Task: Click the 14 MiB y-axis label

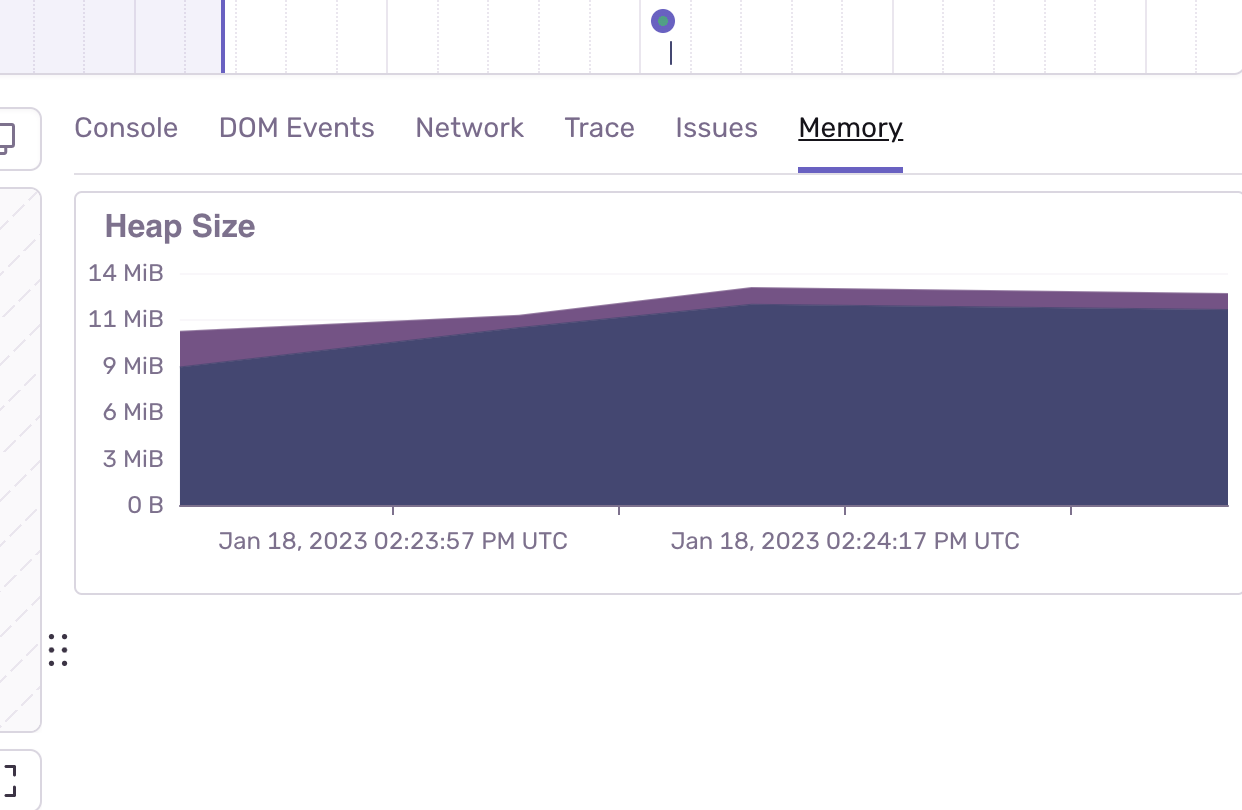Action: 126,273
